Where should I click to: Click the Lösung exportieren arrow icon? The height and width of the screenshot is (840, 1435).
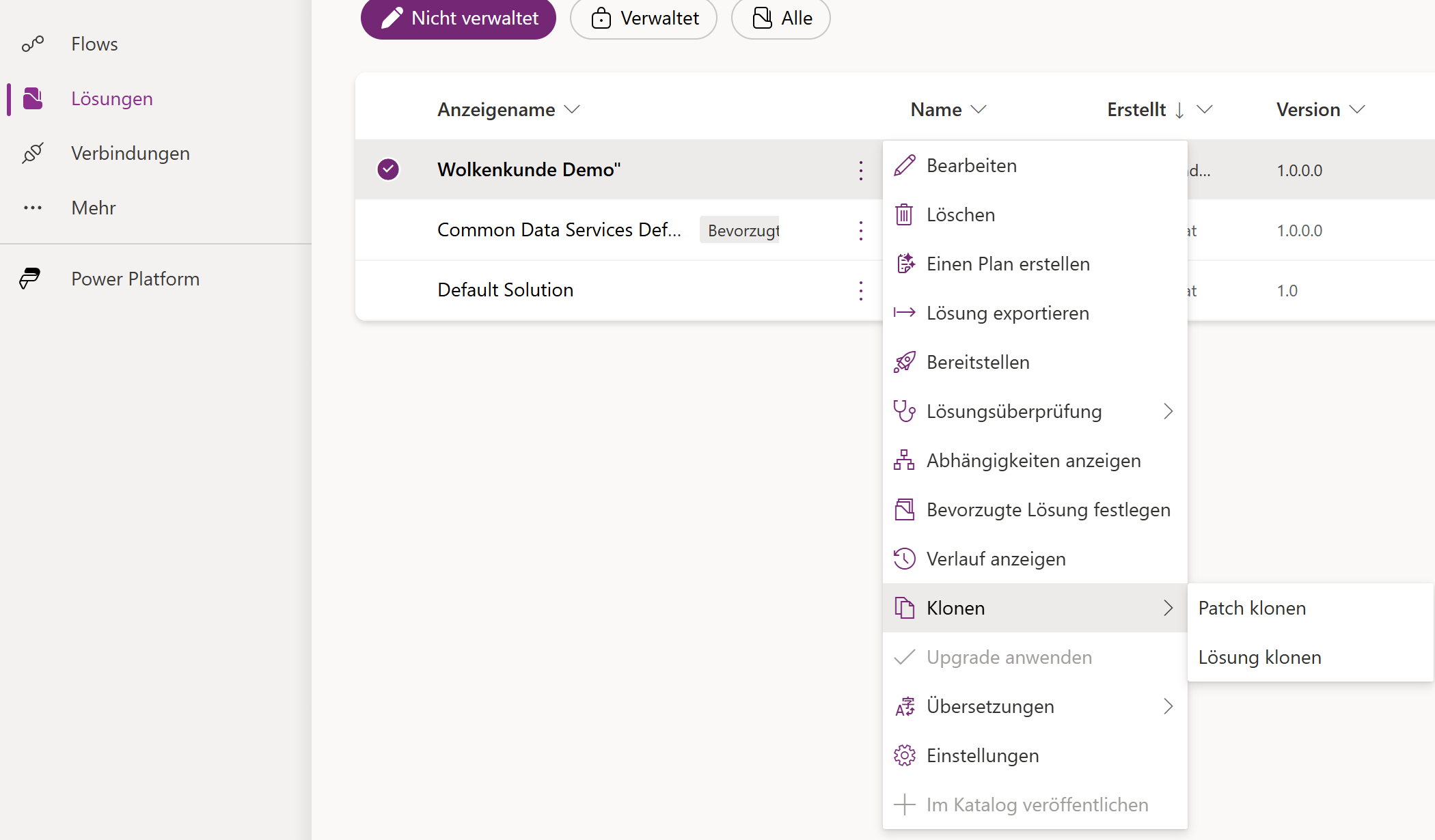point(905,313)
